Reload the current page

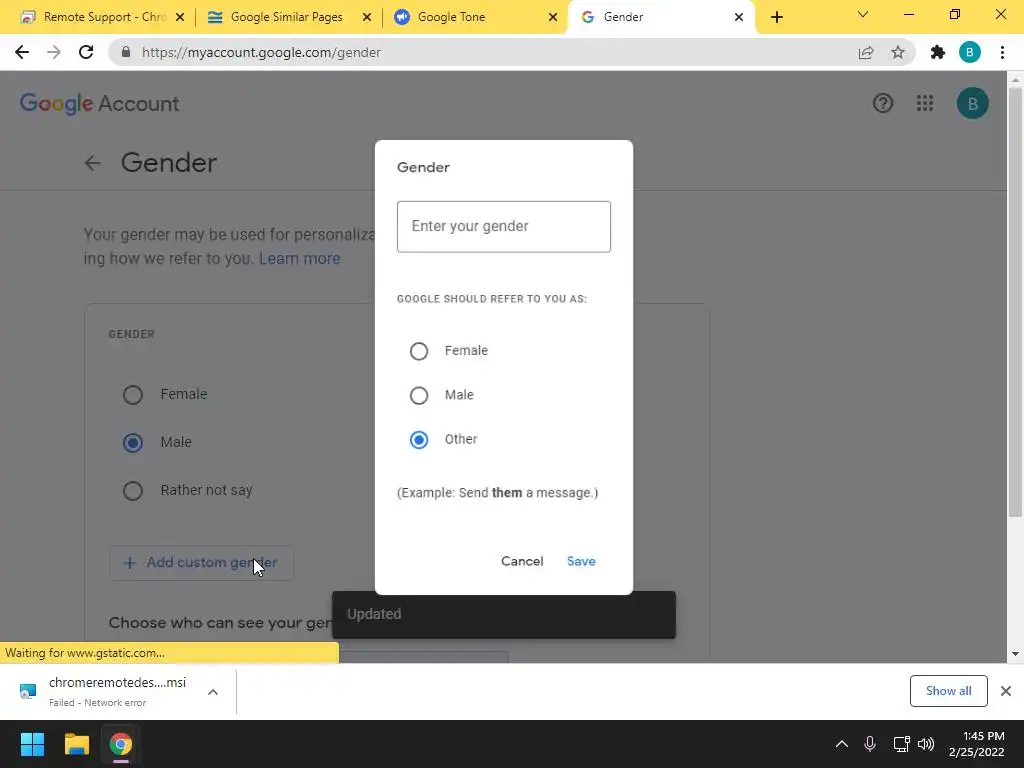86,52
